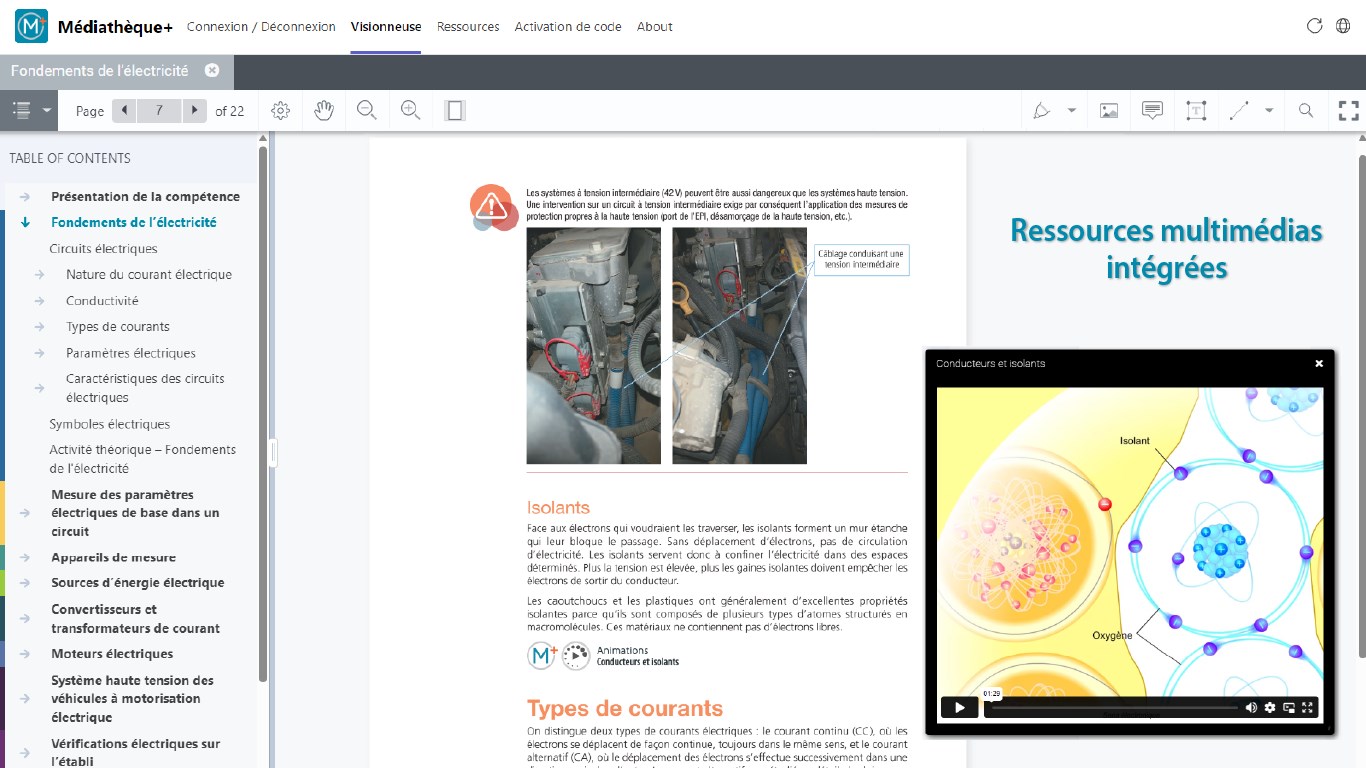
Task: Open viewer settings gear in toolbar
Action: point(281,111)
